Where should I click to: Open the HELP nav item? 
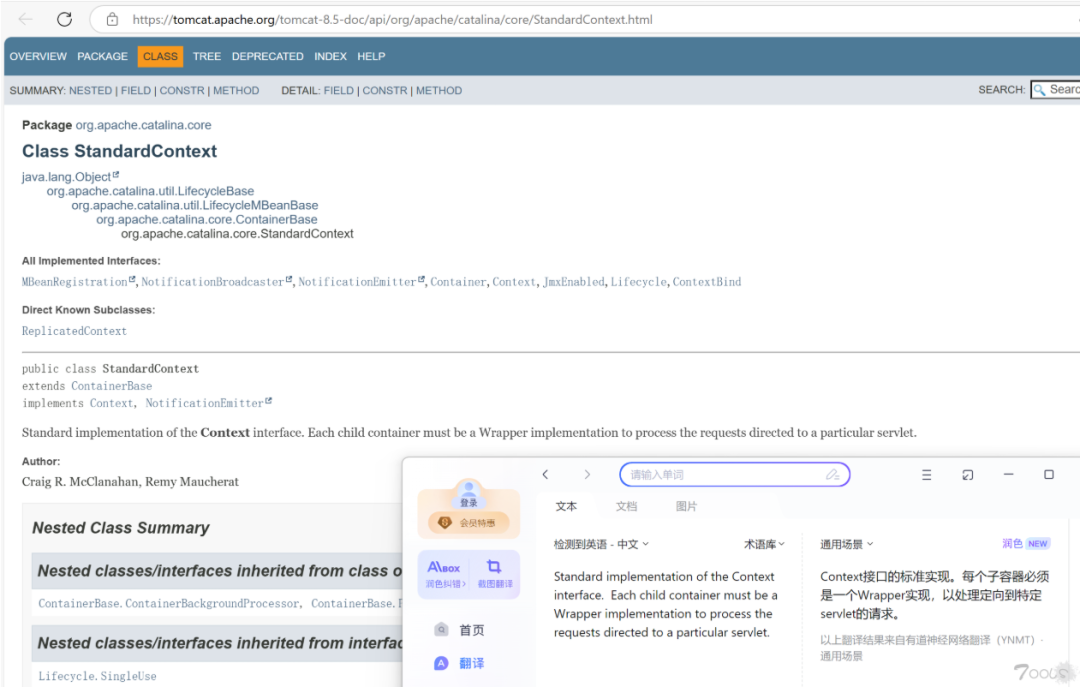coord(371,56)
